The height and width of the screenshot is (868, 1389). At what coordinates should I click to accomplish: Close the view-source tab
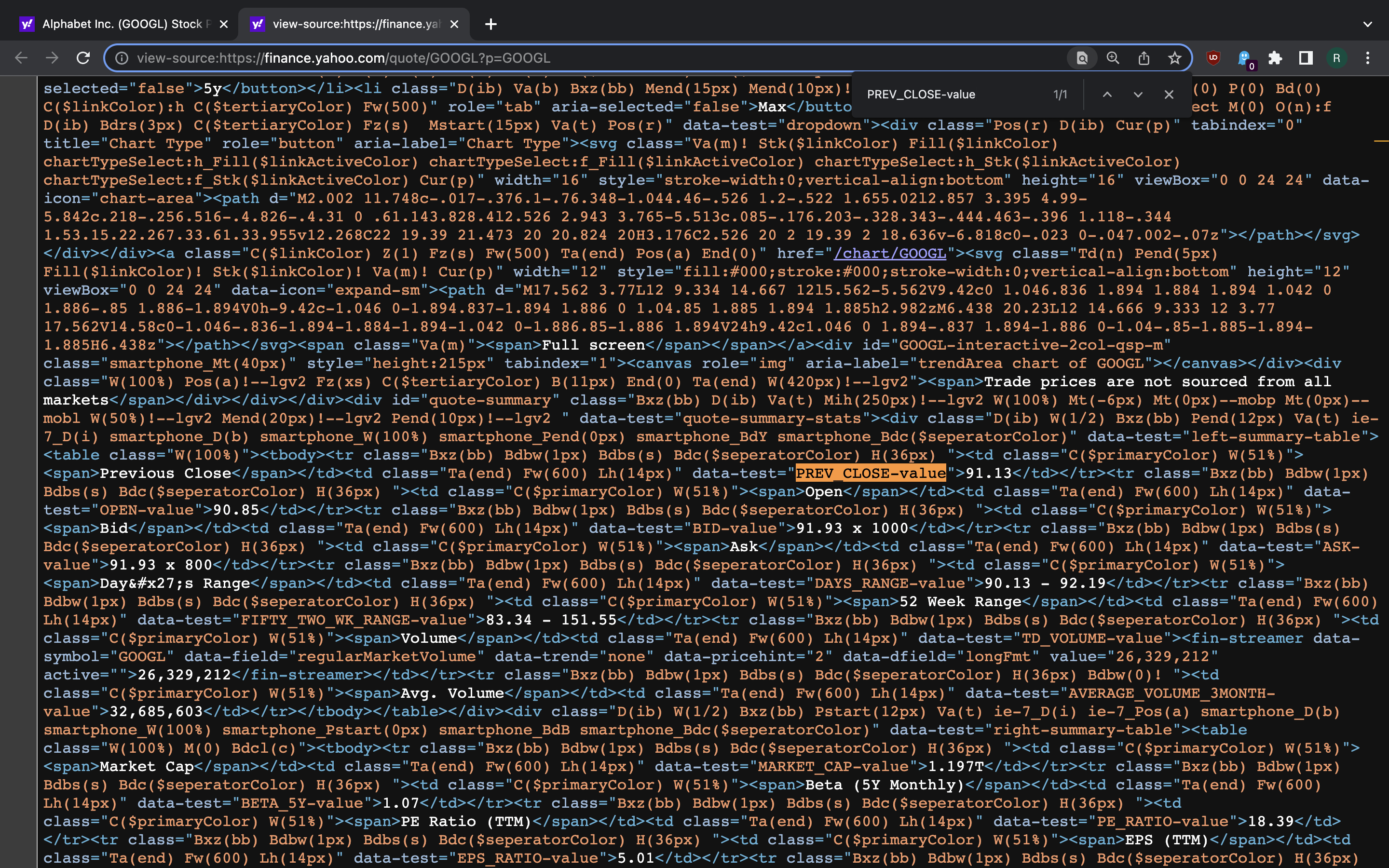click(454, 24)
